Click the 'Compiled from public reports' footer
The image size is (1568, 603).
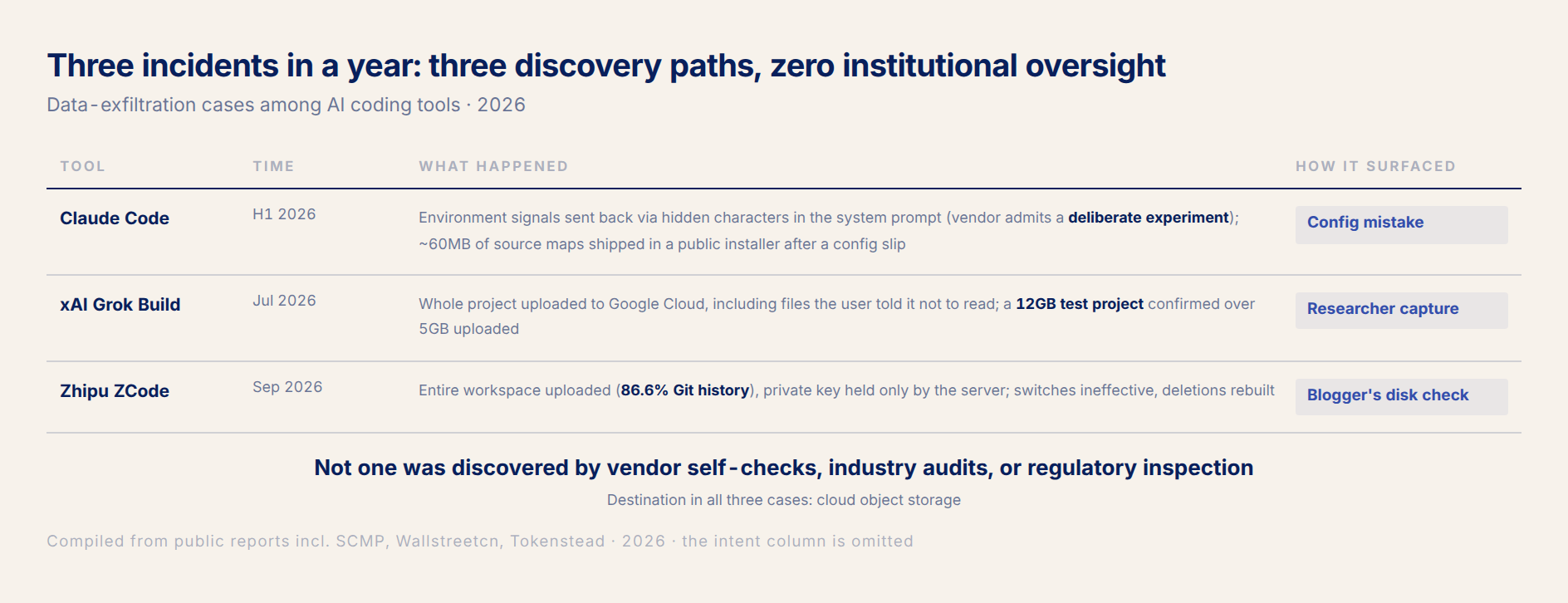pyautogui.click(x=480, y=542)
